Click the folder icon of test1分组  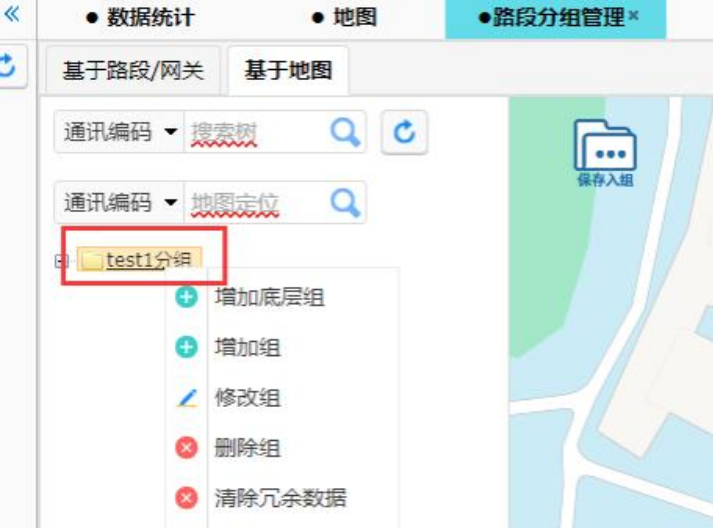tap(92, 261)
